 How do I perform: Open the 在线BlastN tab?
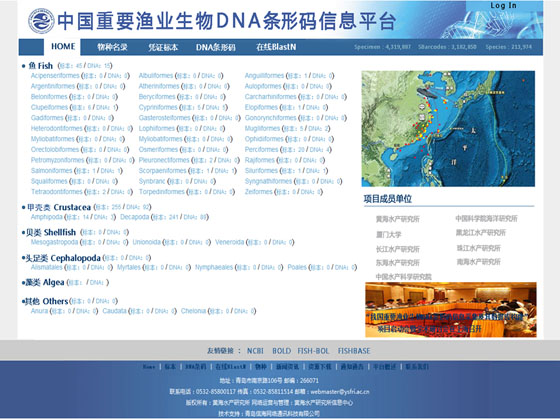276,47
